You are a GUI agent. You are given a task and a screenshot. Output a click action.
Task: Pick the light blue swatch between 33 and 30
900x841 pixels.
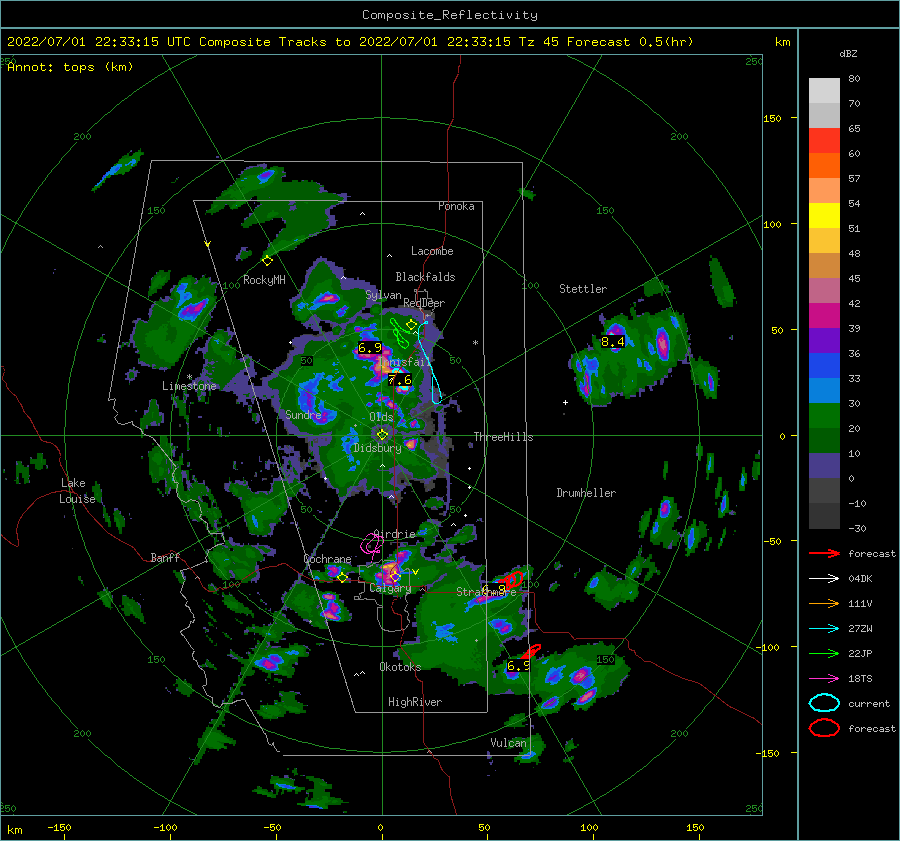pyautogui.click(x=824, y=390)
